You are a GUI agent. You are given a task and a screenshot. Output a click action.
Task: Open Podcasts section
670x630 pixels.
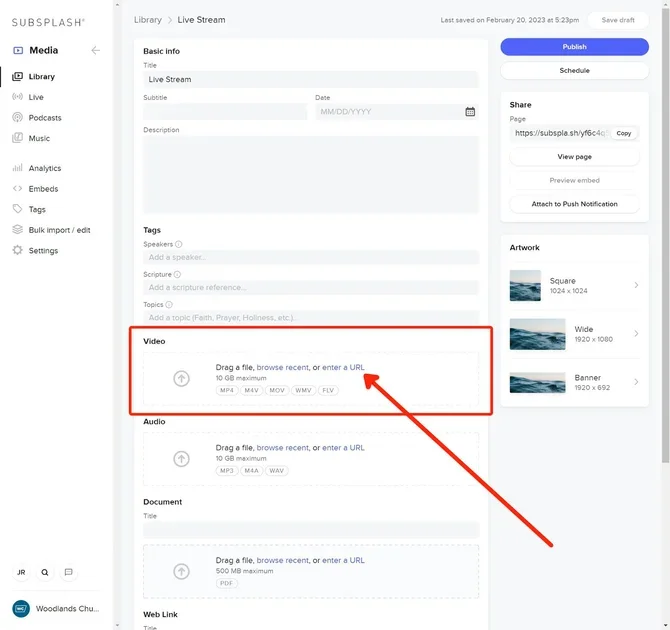(x=45, y=118)
